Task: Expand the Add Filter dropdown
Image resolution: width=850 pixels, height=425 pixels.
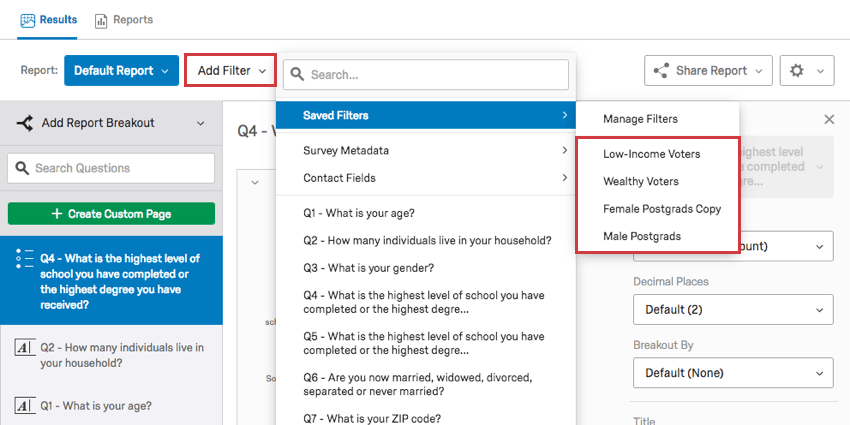Action: tap(231, 71)
